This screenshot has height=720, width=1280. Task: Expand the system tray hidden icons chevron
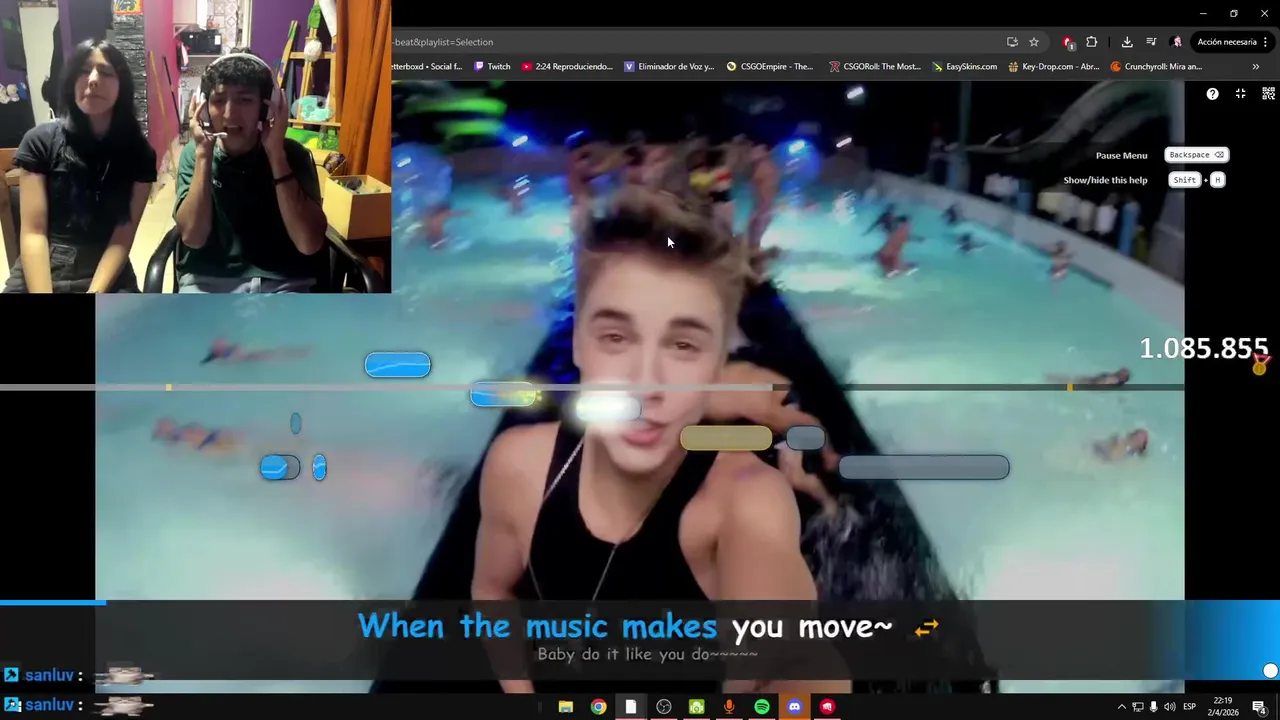[1121, 707]
